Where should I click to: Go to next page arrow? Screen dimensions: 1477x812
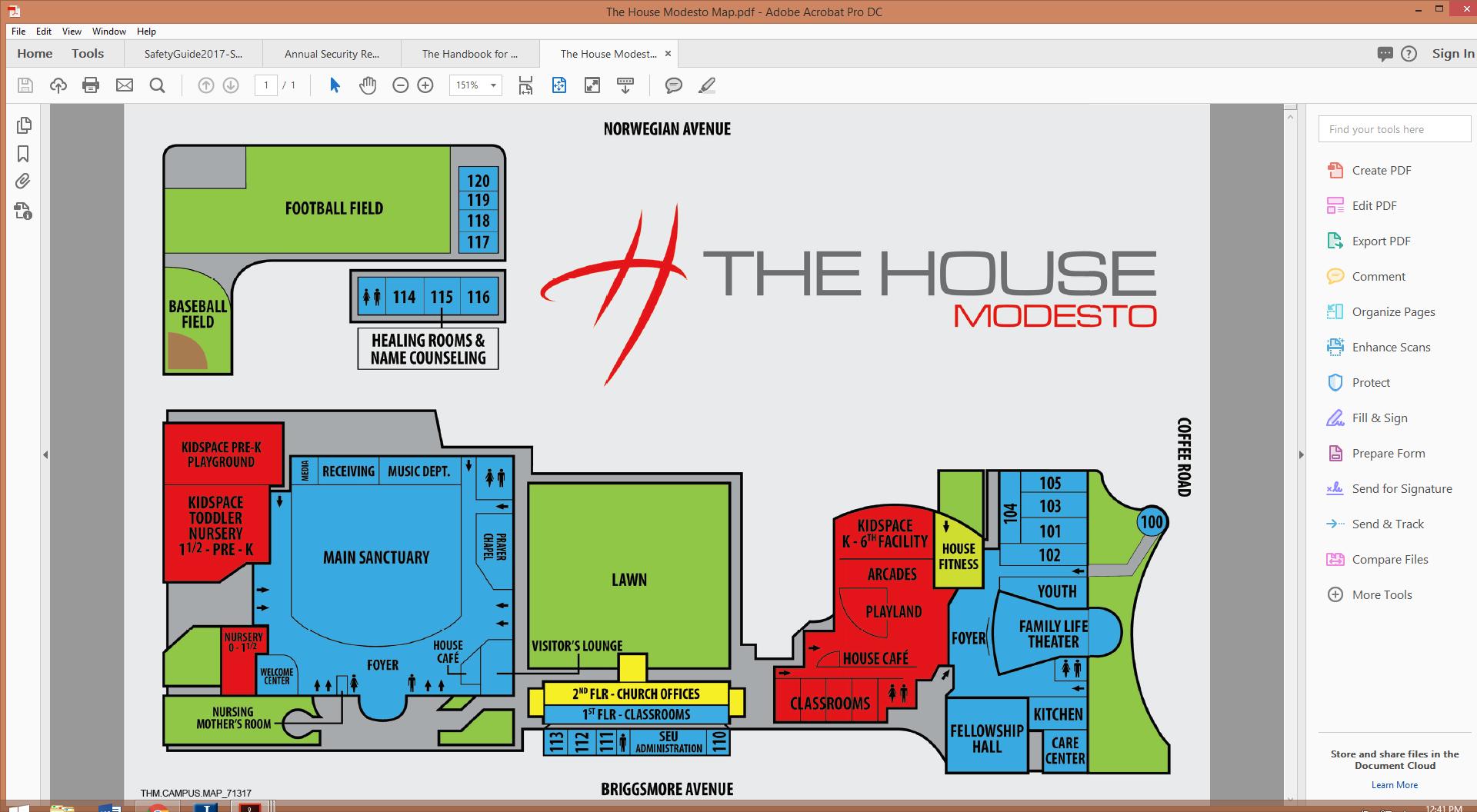tap(231, 85)
